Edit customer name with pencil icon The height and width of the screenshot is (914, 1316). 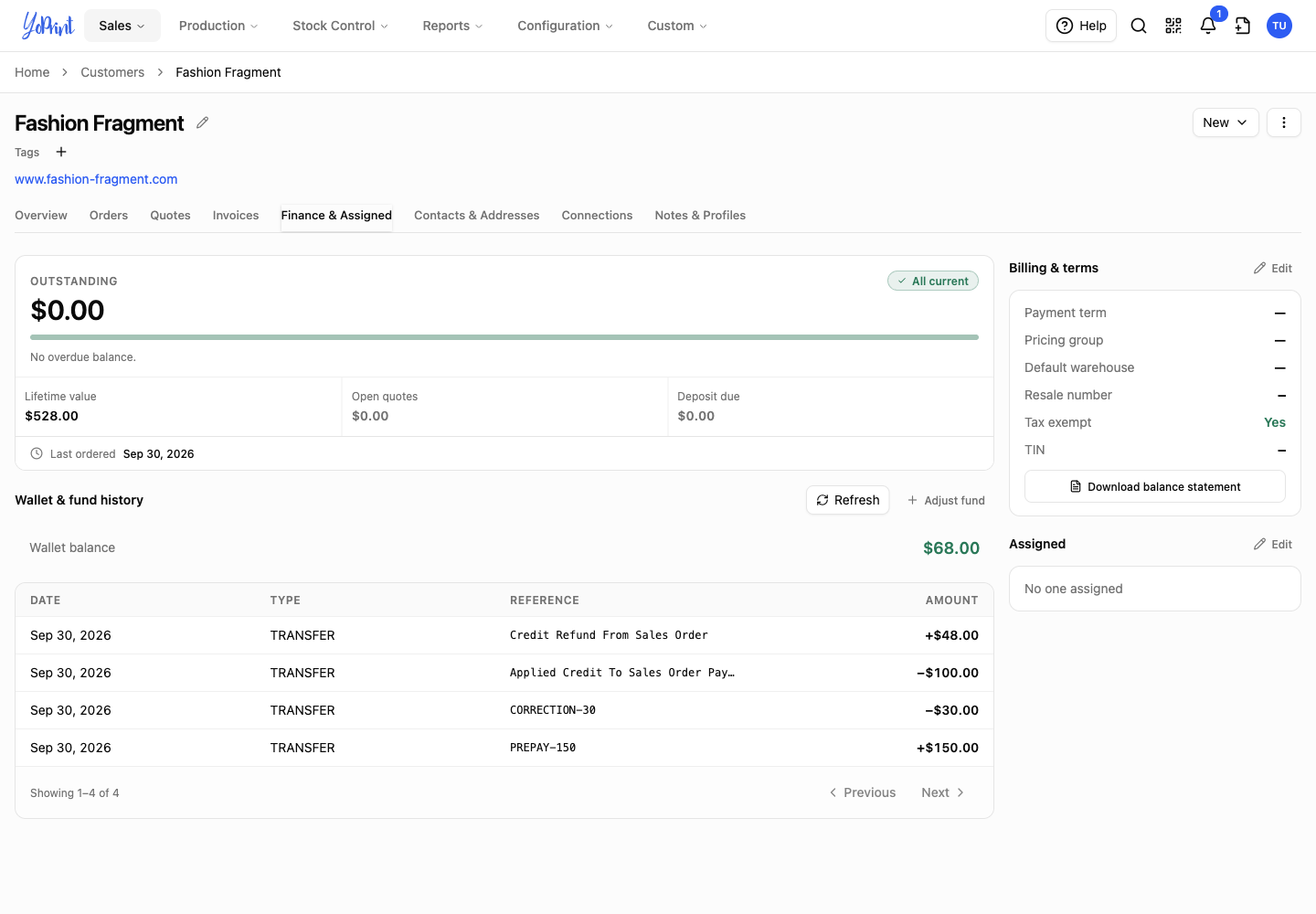pos(203,122)
